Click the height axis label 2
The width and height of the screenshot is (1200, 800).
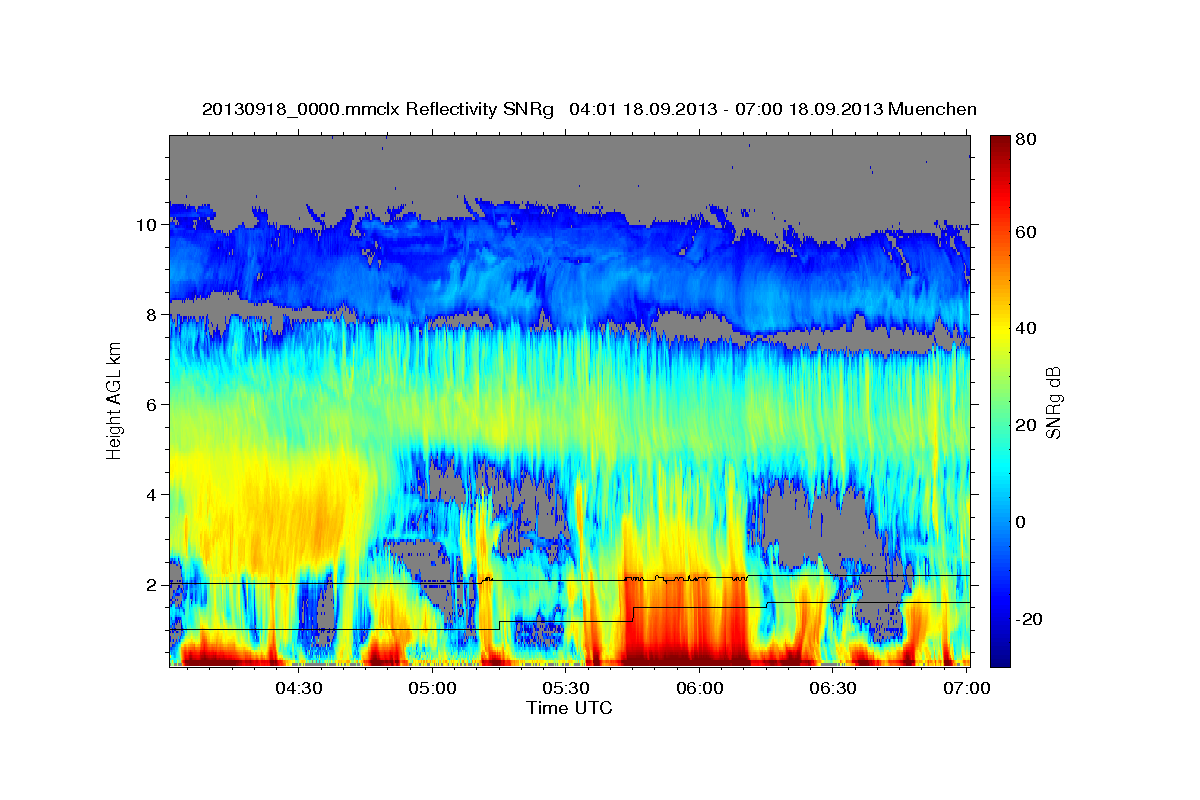(x=153, y=585)
